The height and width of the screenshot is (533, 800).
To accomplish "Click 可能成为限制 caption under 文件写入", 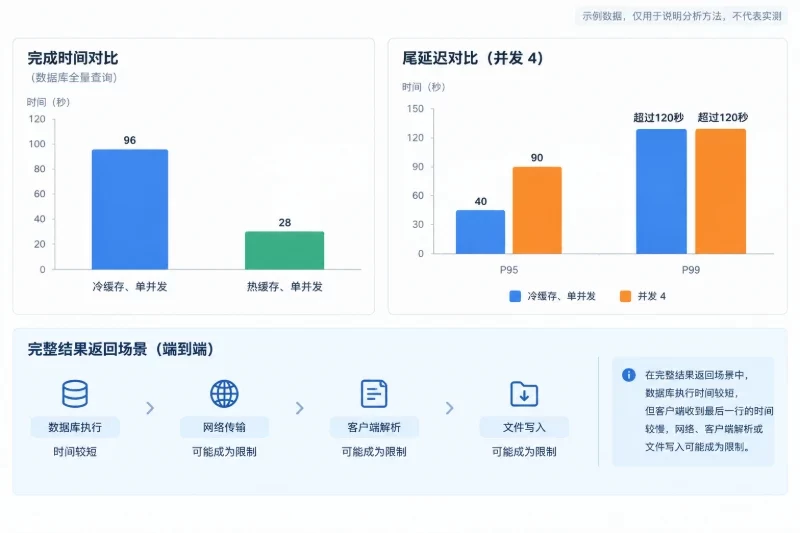I will pos(524,452).
